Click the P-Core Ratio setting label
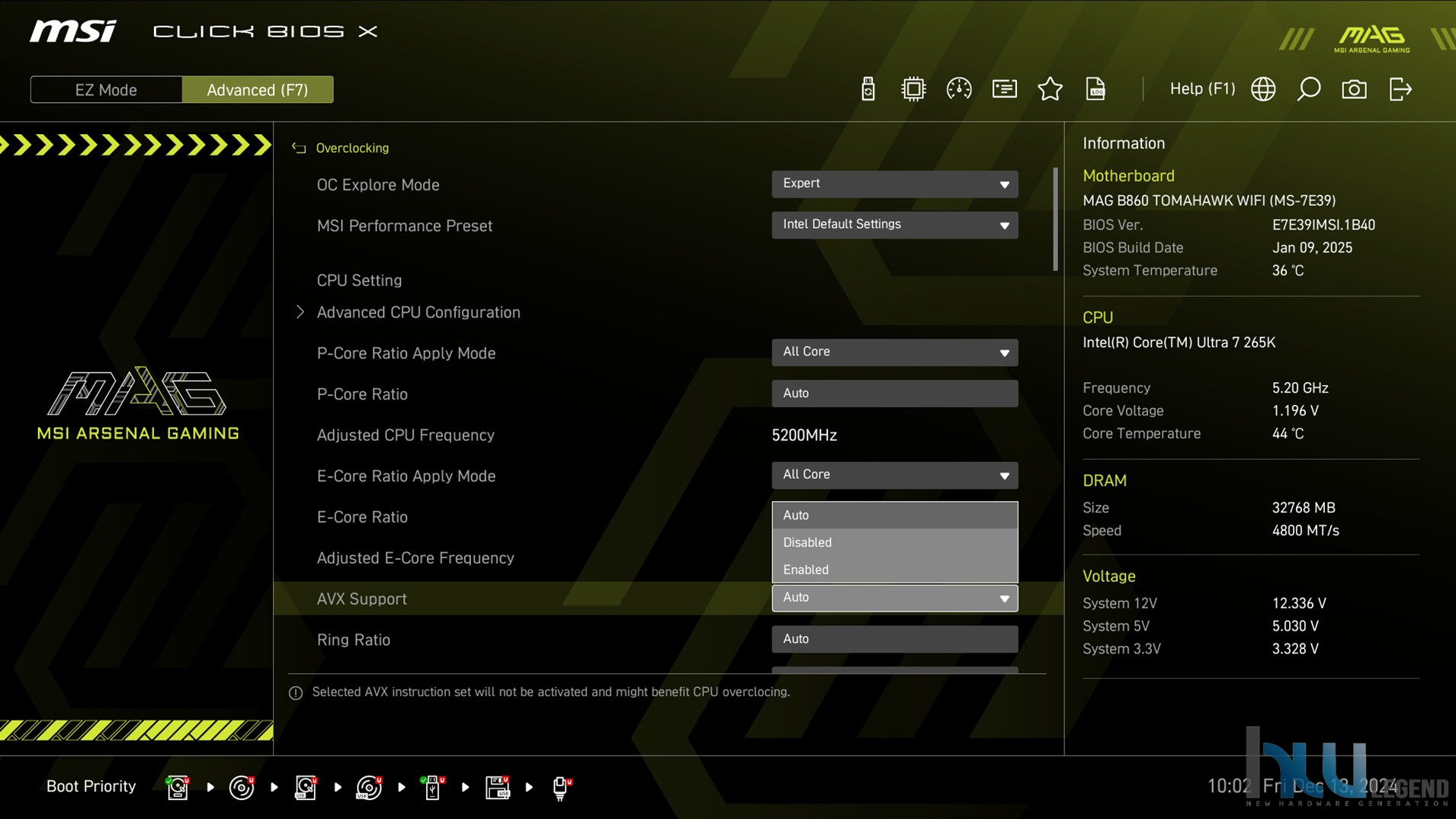 pyautogui.click(x=362, y=394)
